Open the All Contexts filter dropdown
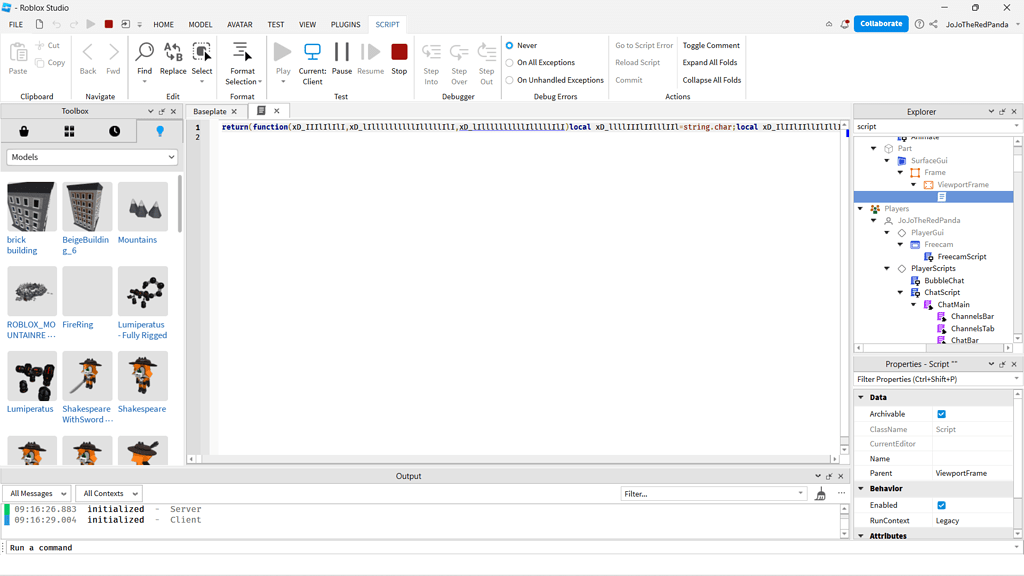1024x576 pixels. coord(109,494)
